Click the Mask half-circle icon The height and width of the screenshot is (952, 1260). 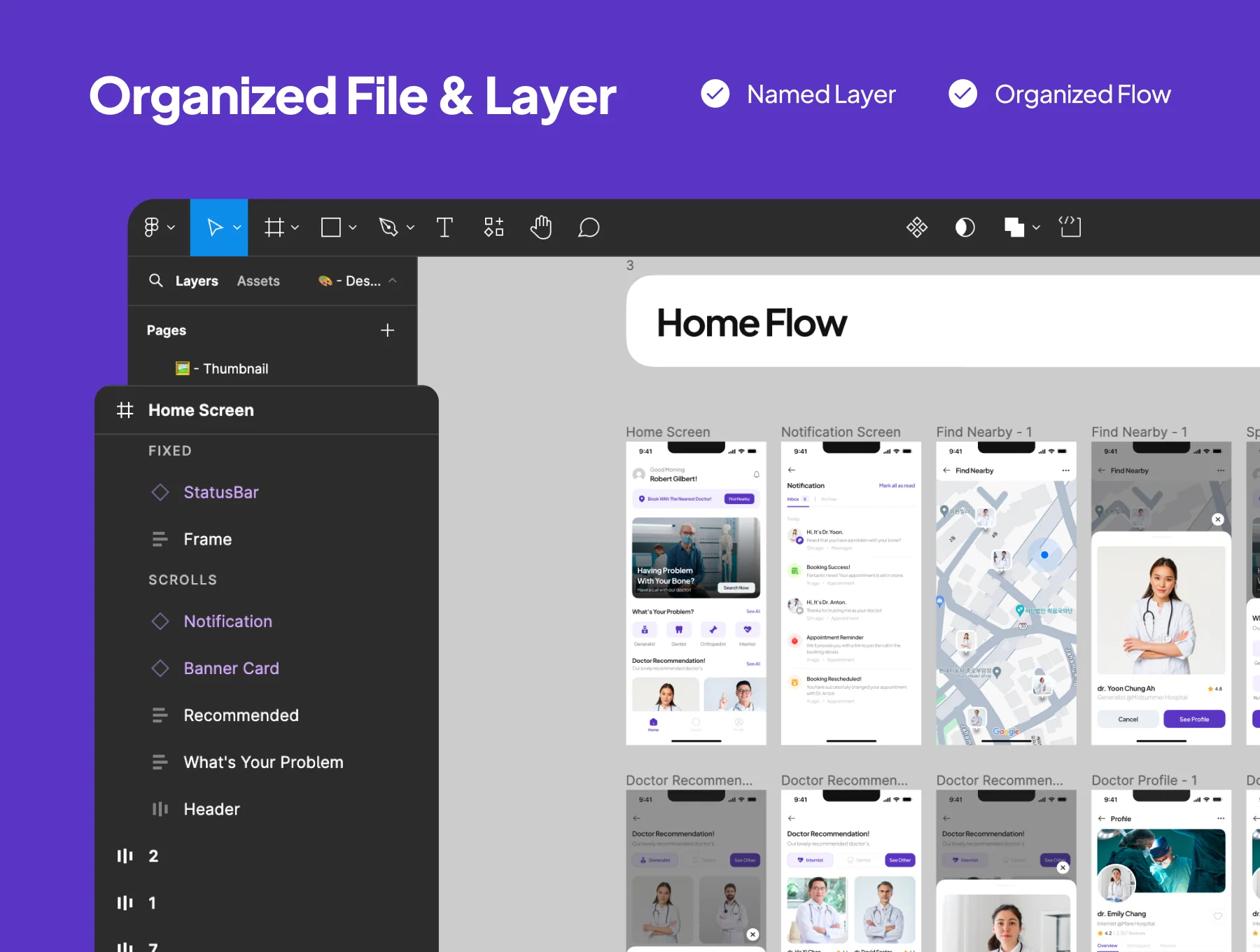(965, 227)
